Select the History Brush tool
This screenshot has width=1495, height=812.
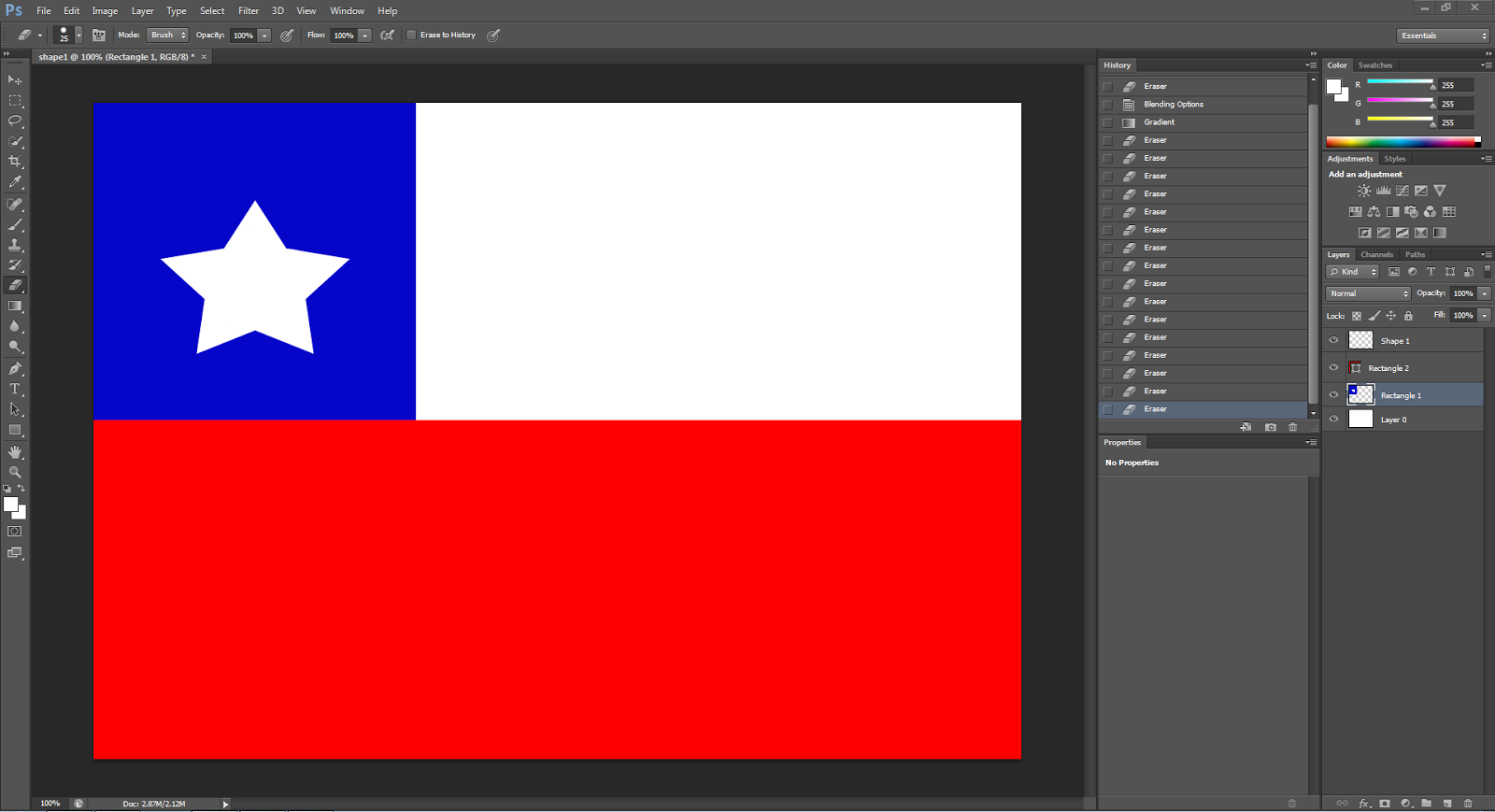(x=15, y=265)
